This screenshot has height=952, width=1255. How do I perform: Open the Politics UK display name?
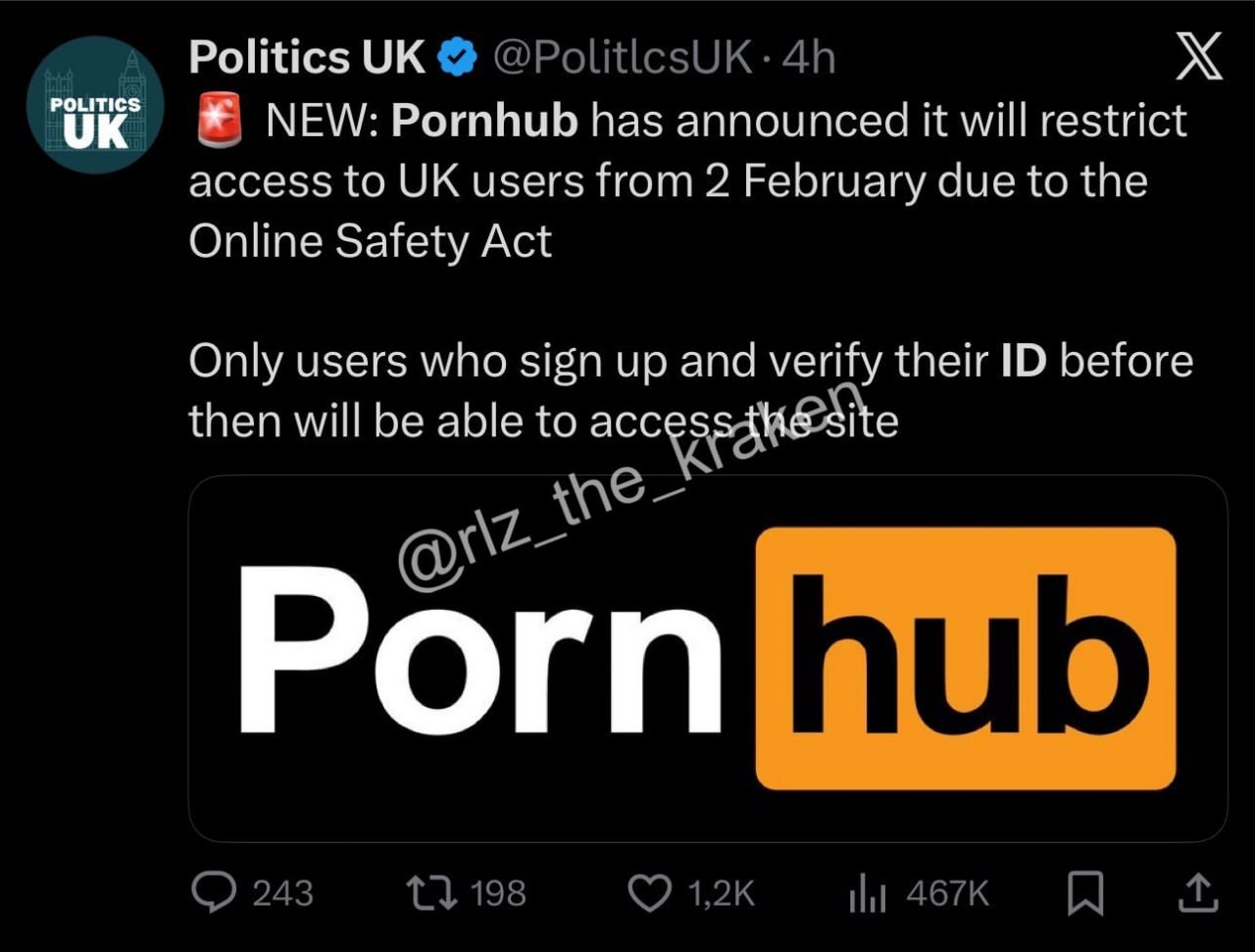308,59
